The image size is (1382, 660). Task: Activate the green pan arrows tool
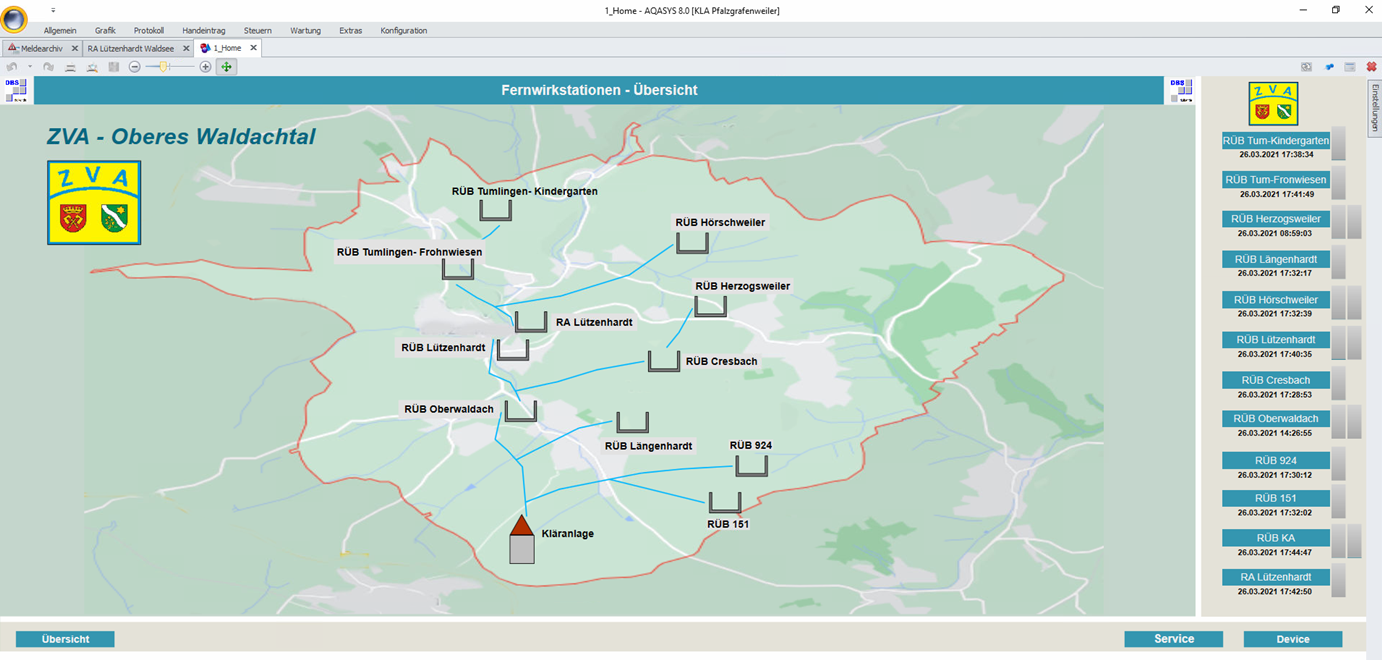[227, 67]
